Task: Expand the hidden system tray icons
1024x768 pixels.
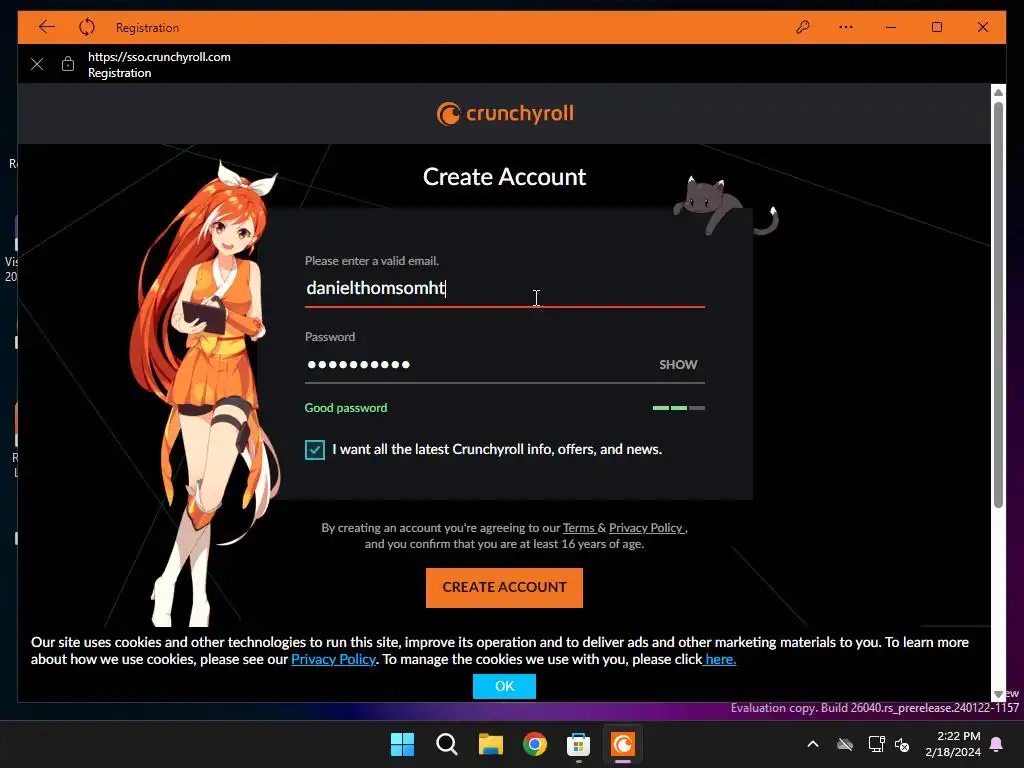Action: pyautogui.click(x=813, y=744)
